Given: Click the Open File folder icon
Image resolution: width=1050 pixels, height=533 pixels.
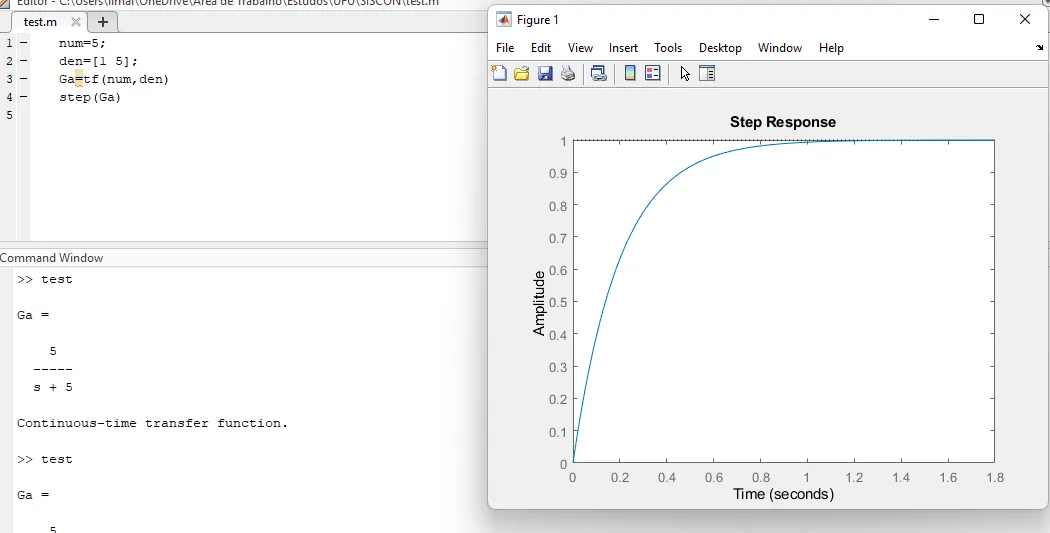Looking at the screenshot, I should 522,73.
